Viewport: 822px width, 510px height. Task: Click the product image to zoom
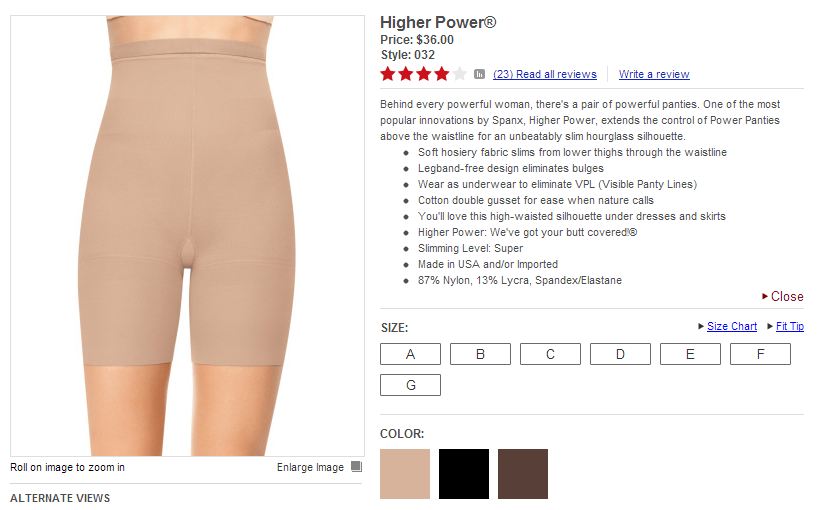(x=188, y=236)
